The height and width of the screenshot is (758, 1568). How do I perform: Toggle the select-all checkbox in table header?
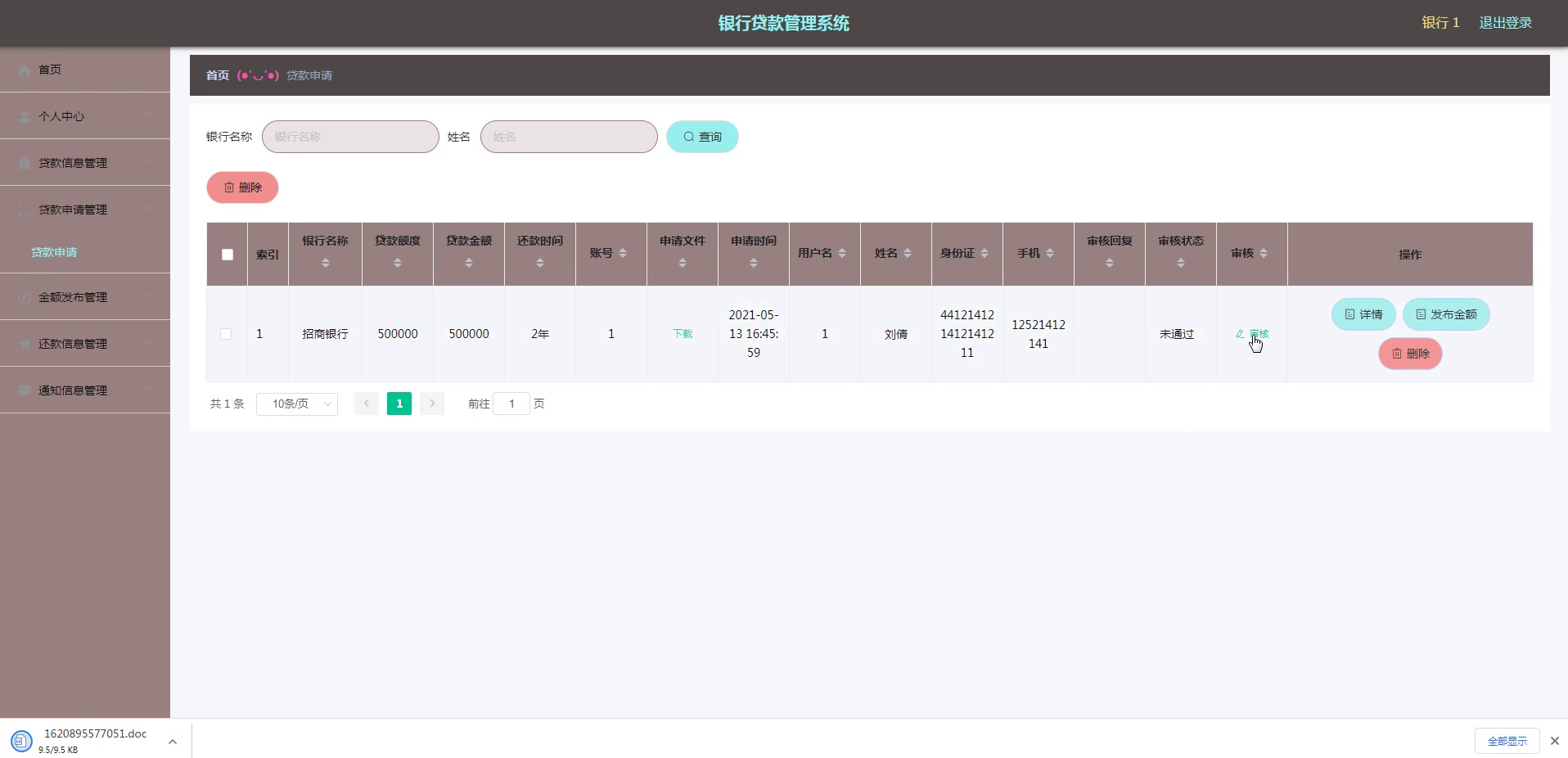[x=228, y=255]
